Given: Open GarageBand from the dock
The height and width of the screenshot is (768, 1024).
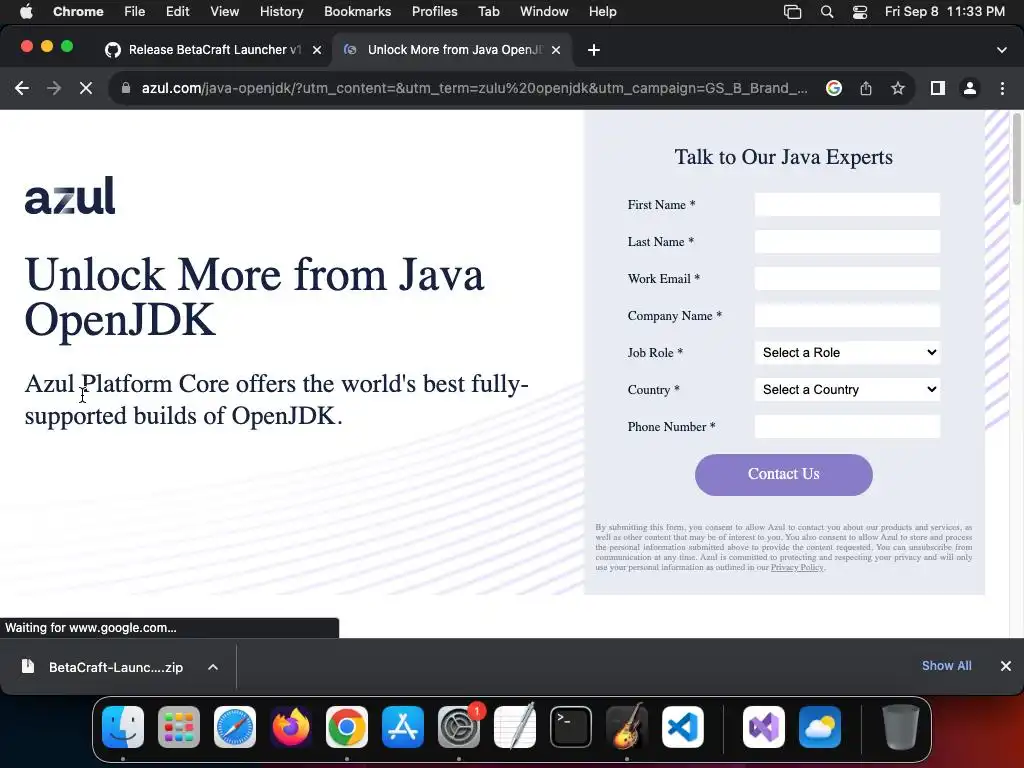Looking at the screenshot, I should coord(627,727).
